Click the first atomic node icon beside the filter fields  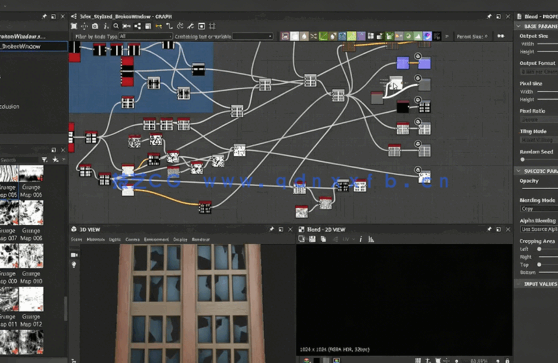285,36
